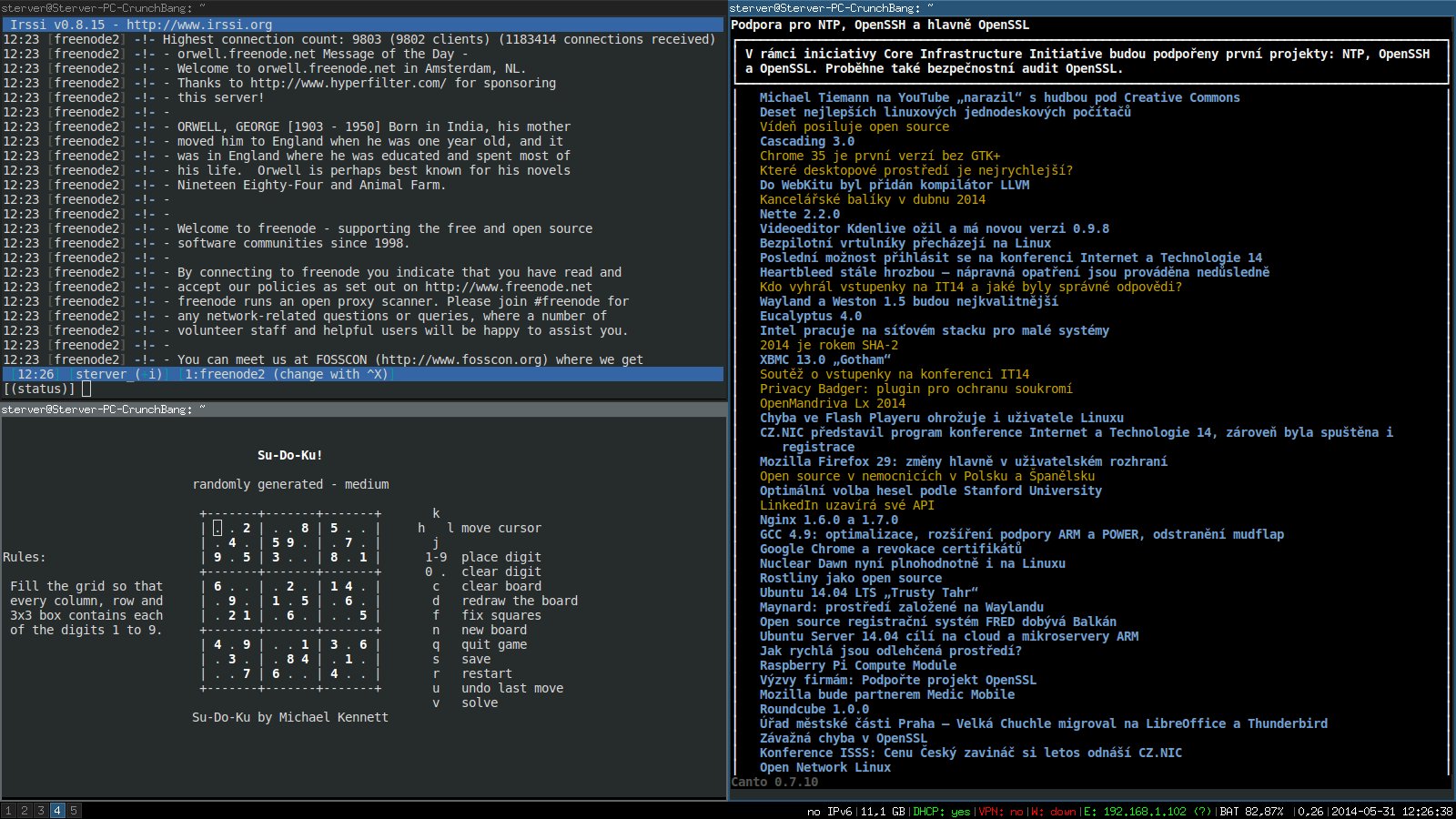Open 'Privacy Badger: plugin pro ochranu soukromí'
The image size is (1456, 819).
coord(916,389)
